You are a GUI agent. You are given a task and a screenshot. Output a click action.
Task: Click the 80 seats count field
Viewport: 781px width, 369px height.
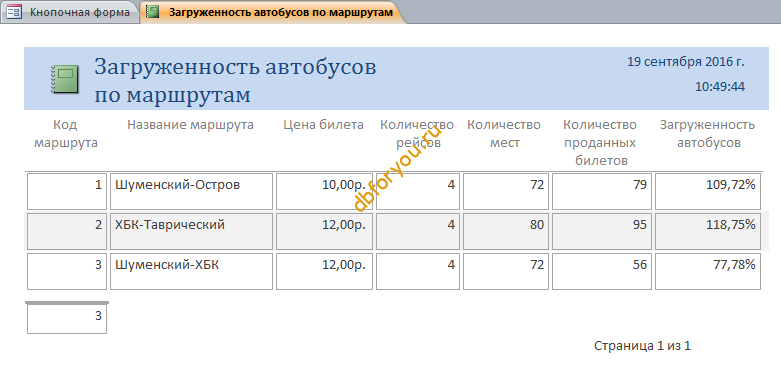[x=506, y=232]
